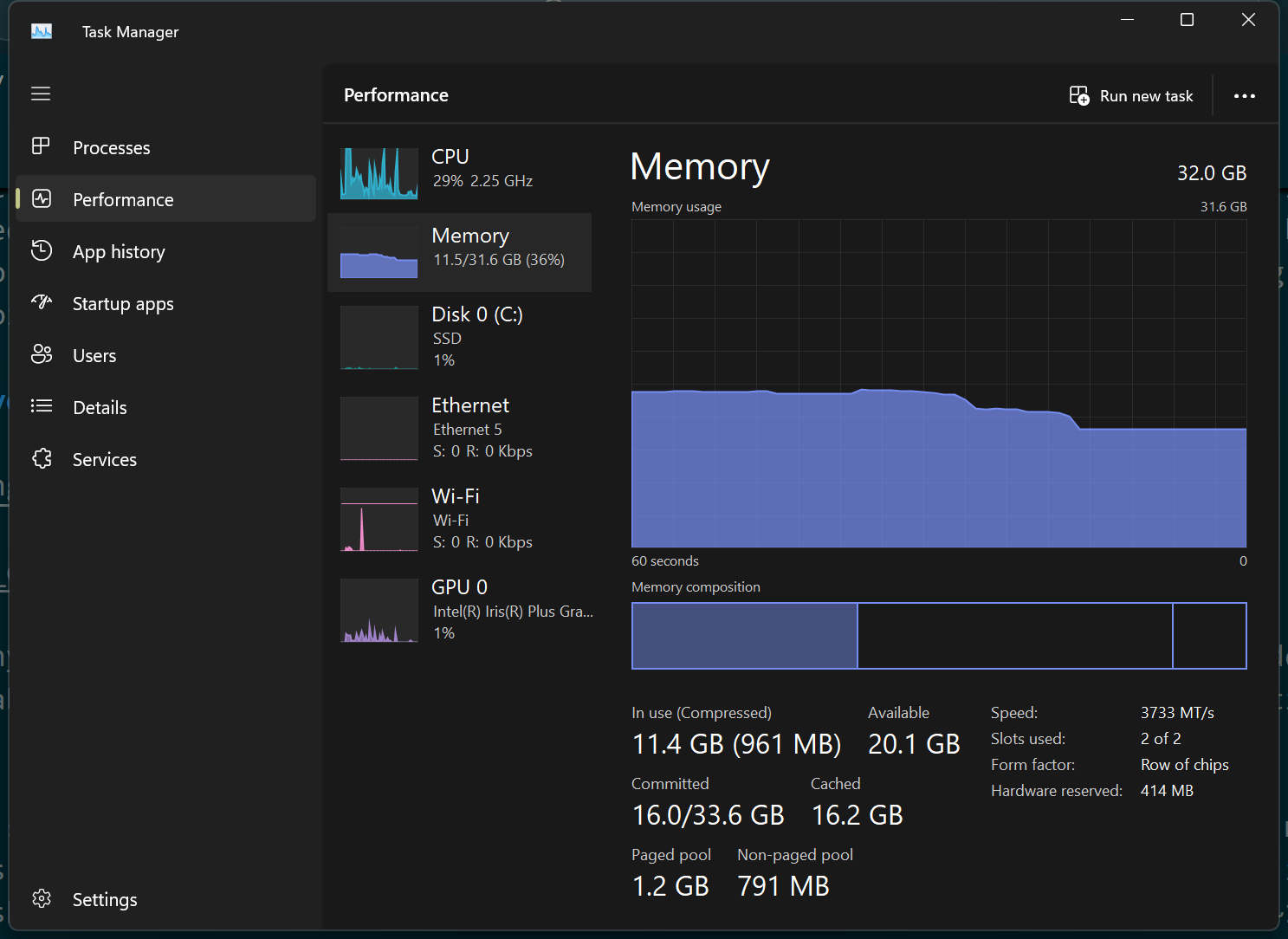The image size is (1288, 939).
Task: Click the Performance page header title
Action: point(396,95)
